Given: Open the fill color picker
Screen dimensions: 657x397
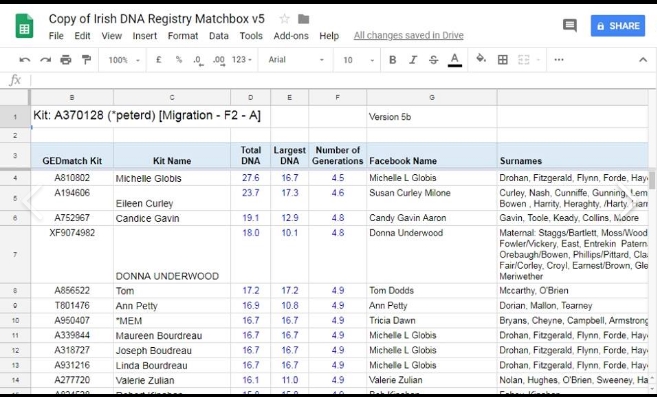Looking at the screenshot, I should 481,59.
